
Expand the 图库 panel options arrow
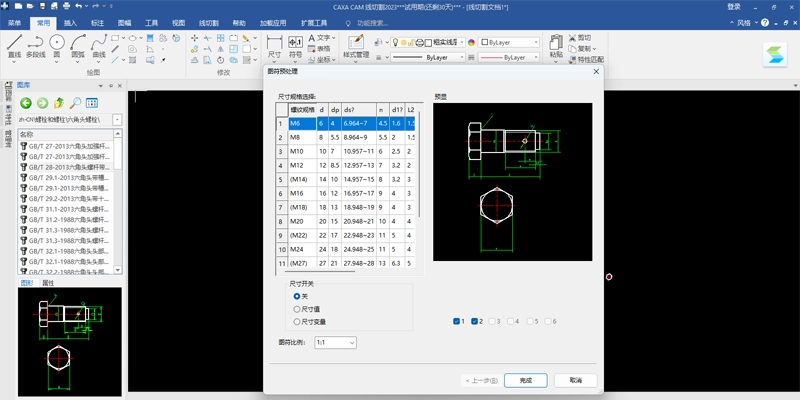(x=101, y=86)
